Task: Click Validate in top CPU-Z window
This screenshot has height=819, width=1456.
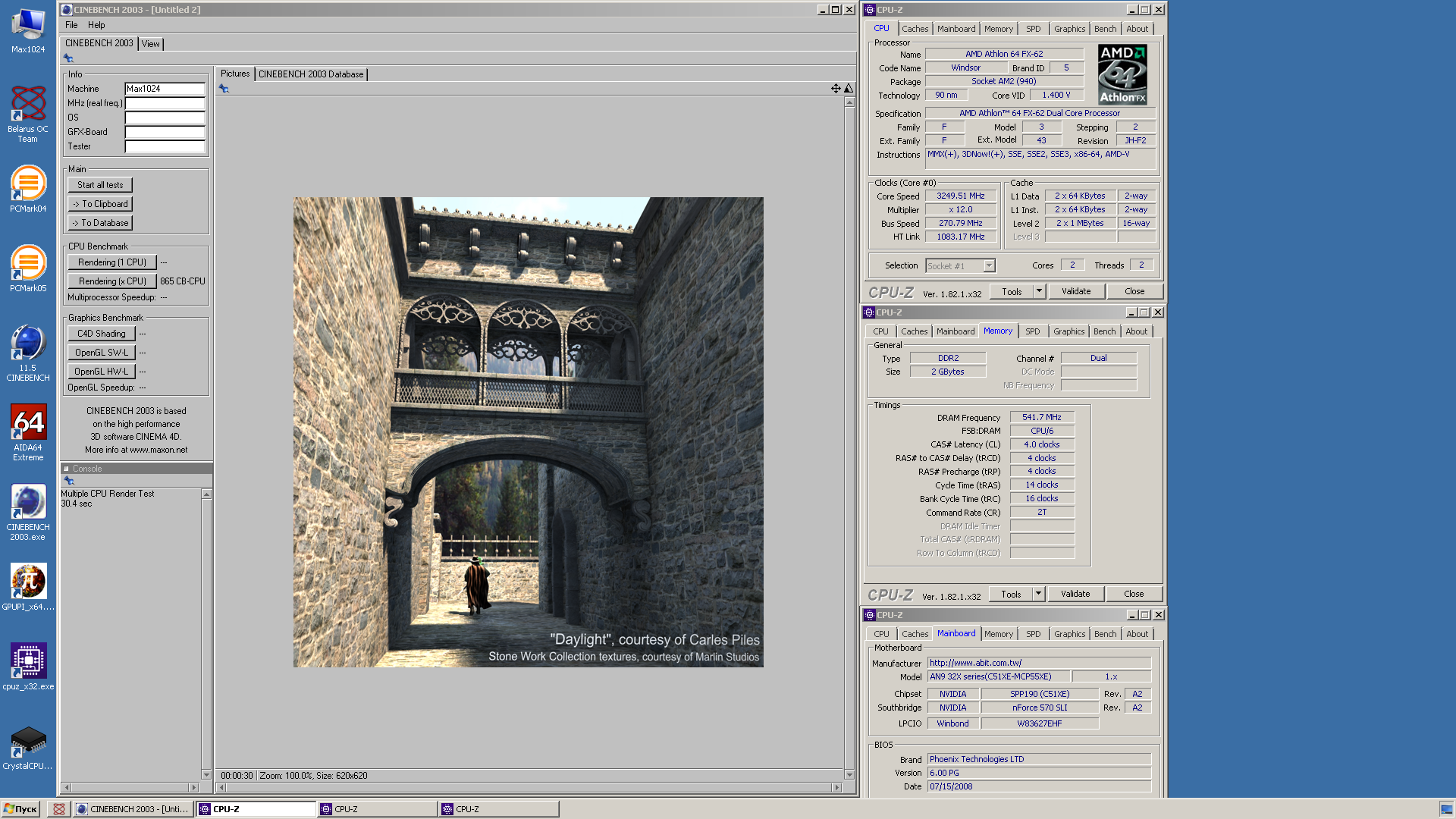Action: (1076, 291)
